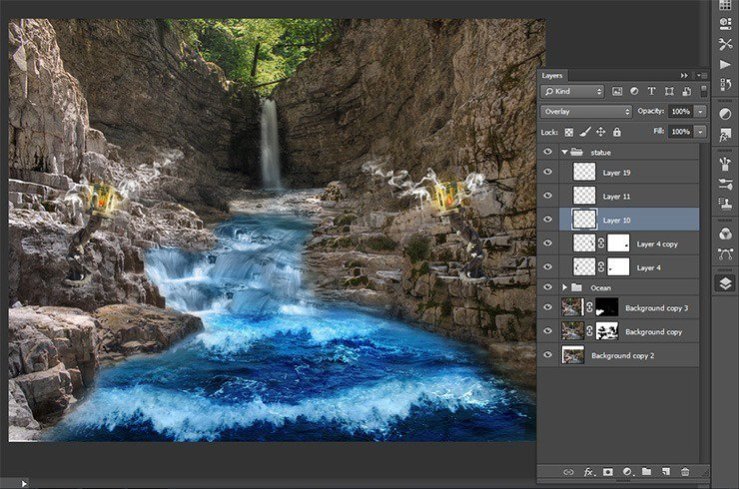Image resolution: width=739 pixels, height=489 pixels.
Task: Create a new group folder icon
Action: [x=646, y=471]
